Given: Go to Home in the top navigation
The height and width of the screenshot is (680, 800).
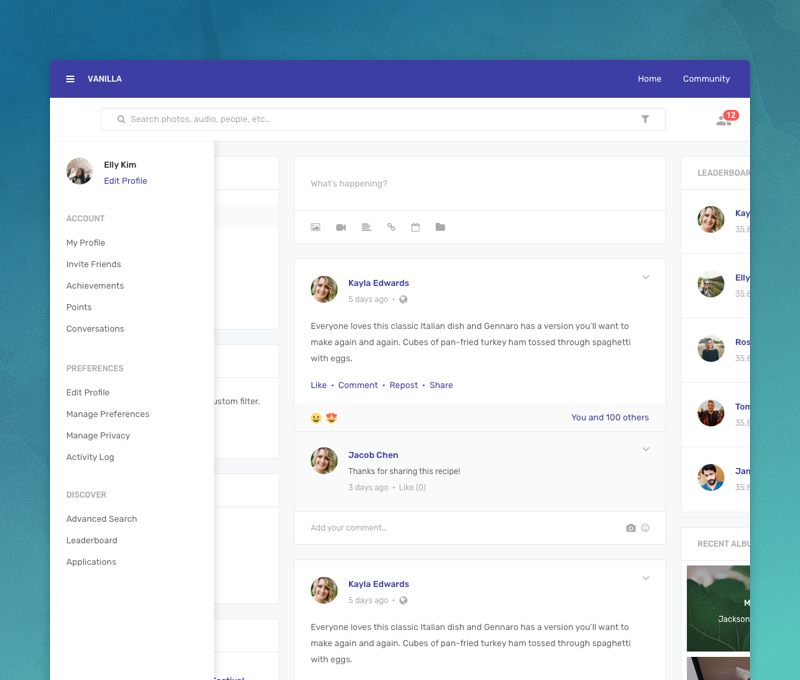Looking at the screenshot, I should click(649, 79).
